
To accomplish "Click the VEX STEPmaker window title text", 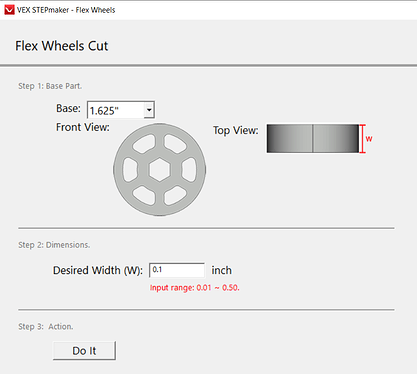I will click(66, 10).
